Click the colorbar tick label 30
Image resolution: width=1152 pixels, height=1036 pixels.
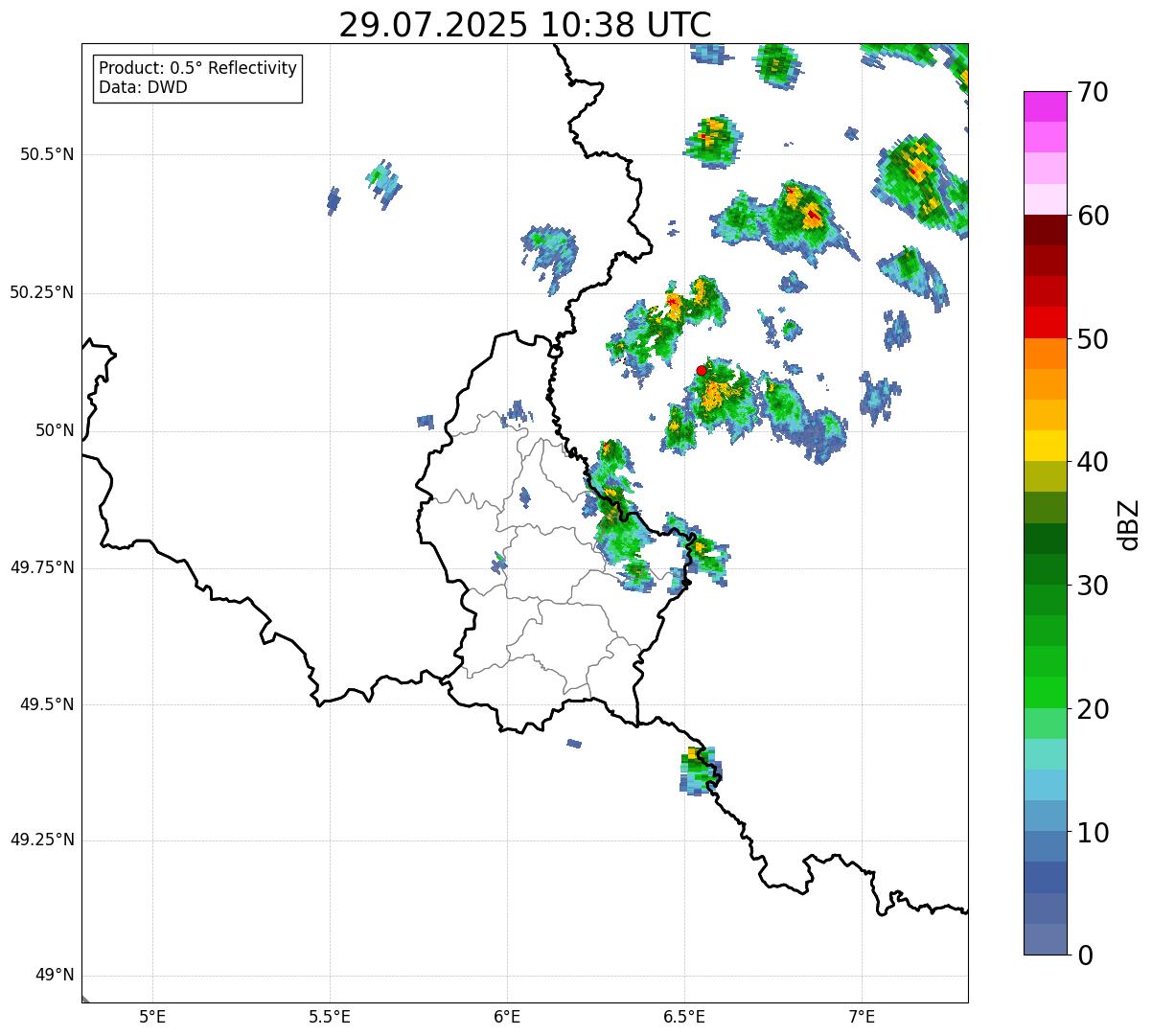(x=1093, y=586)
